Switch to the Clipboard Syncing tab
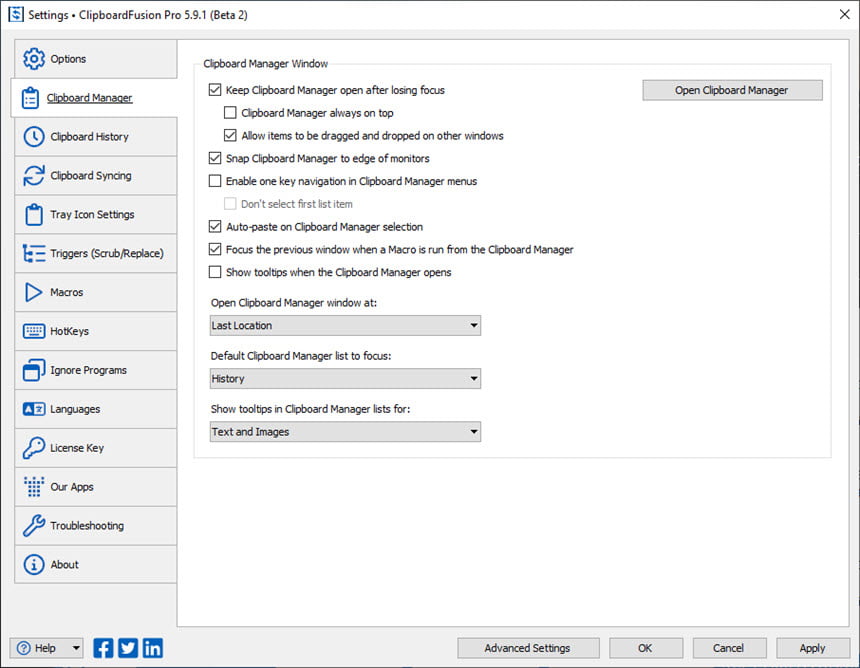This screenshot has width=860, height=668. (95, 176)
